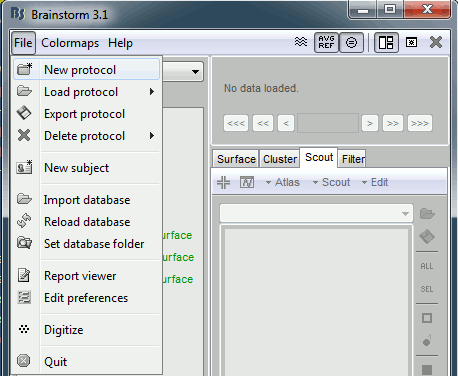The width and height of the screenshot is (458, 376).
Task: Click the Import database folder icon
Action: click(x=24, y=199)
